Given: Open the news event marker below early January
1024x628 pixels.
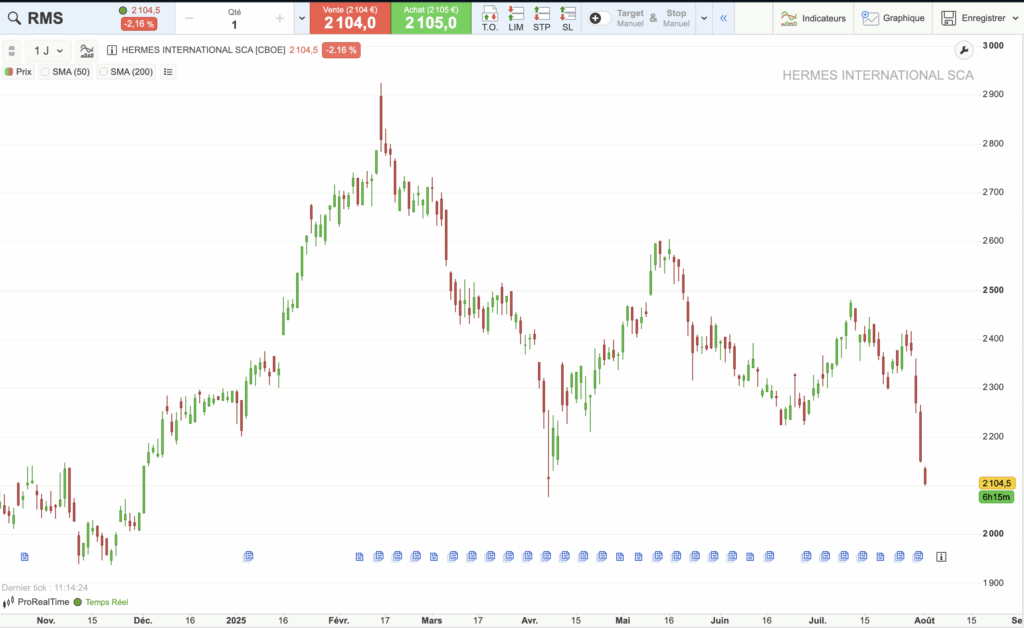Looking at the screenshot, I should (x=248, y=556).
